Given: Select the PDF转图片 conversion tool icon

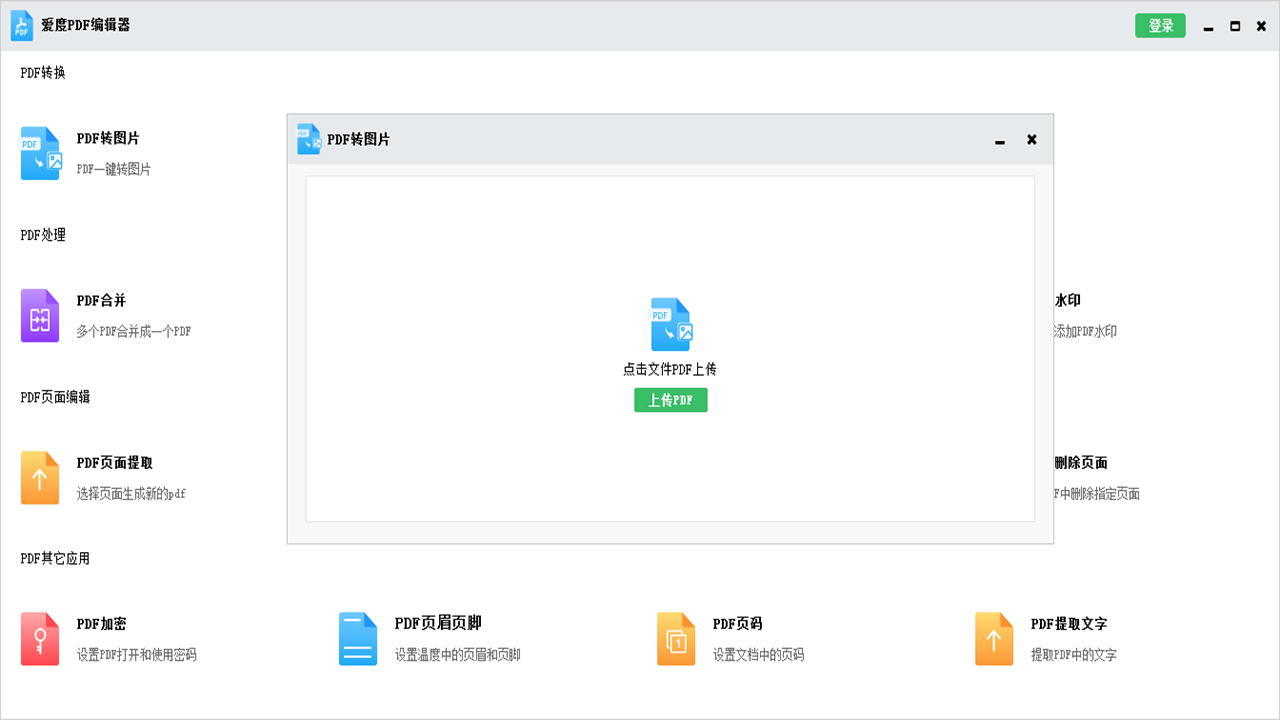Looking at the screenshot, I should (40, 153).
